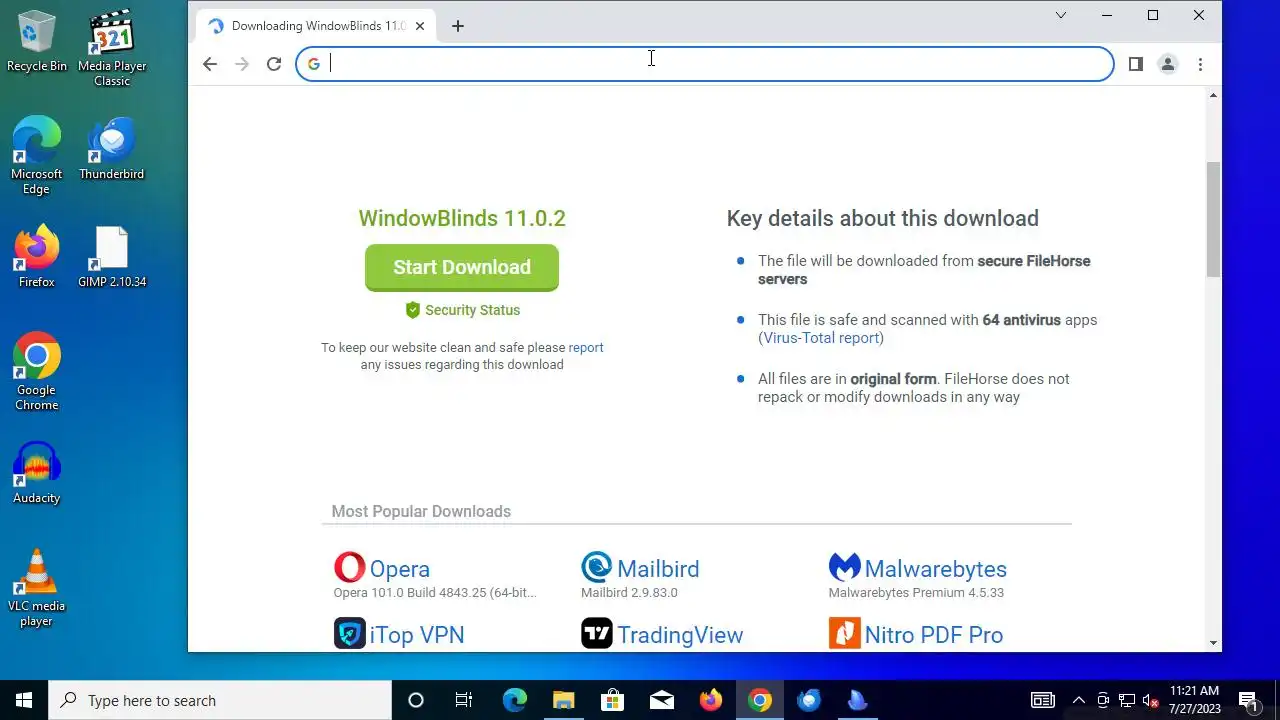This screenshot has width=1280, height=720.
Task: Open File Explorer from the taskbar
Action: click(563, 700)
